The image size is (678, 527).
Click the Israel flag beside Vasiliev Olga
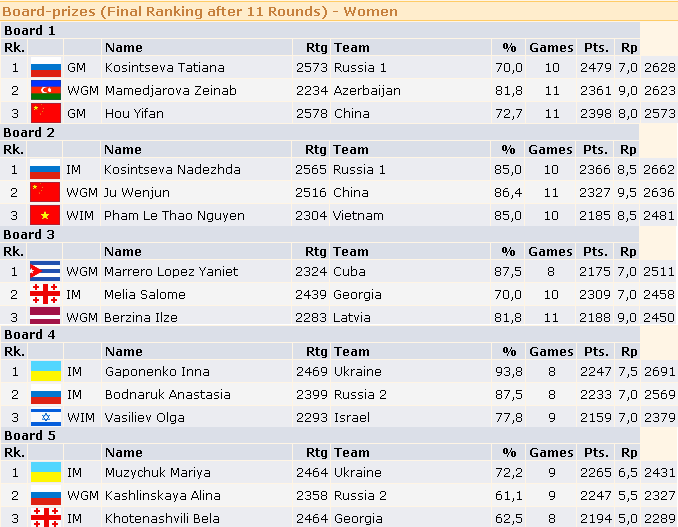tap(46, 419)
